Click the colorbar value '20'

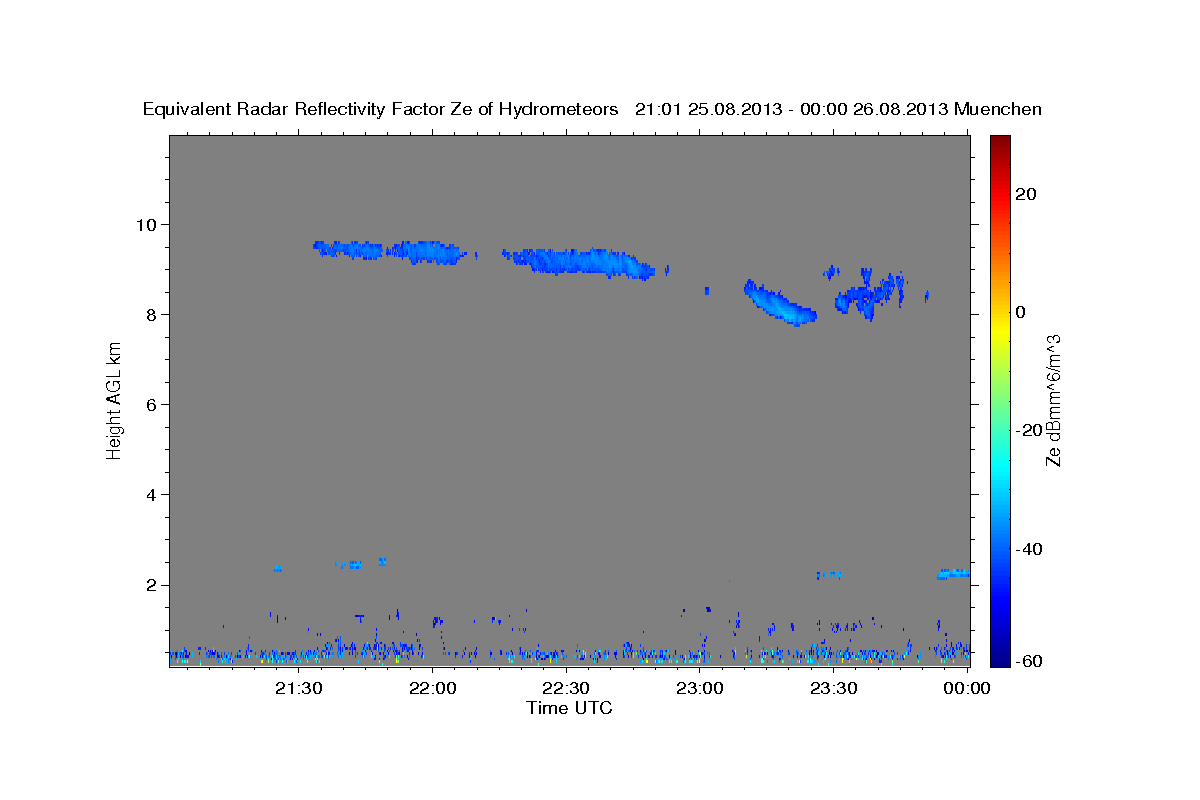[1025, 194]
